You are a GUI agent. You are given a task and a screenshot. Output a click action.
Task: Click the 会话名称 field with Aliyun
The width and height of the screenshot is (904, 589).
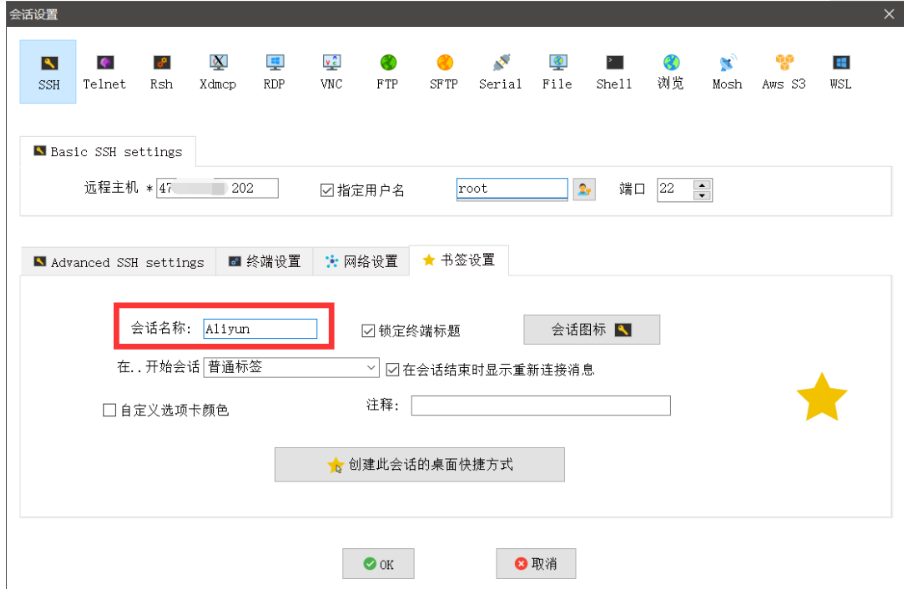(x=260, y=329)
